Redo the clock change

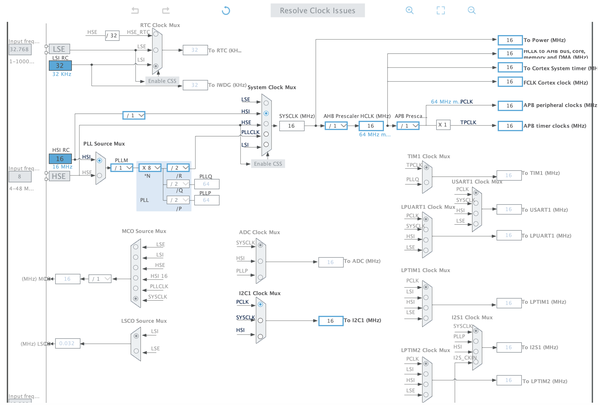pos(165,10)
